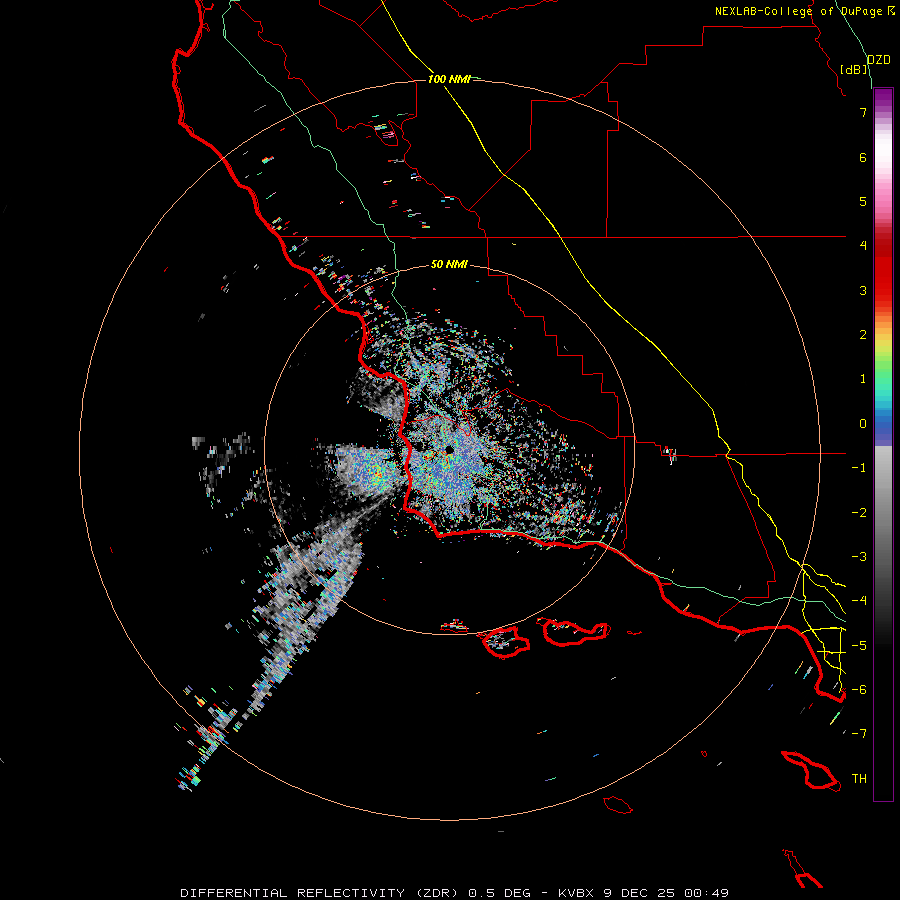The height and width of the screenshot is (900, 900).
Task: Click the 0.5 DEG elevation text in the caption
Action: (499, 893)
